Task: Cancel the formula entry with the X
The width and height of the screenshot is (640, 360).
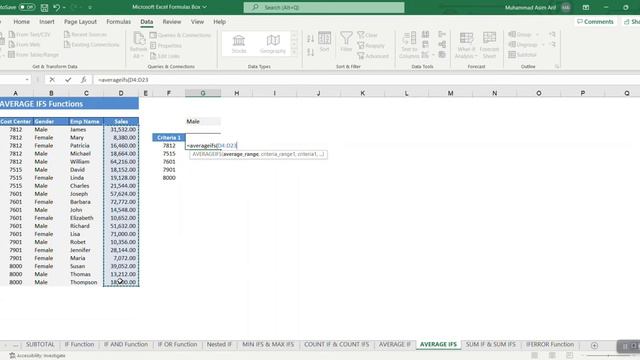Action: click(x=52, y=80)
